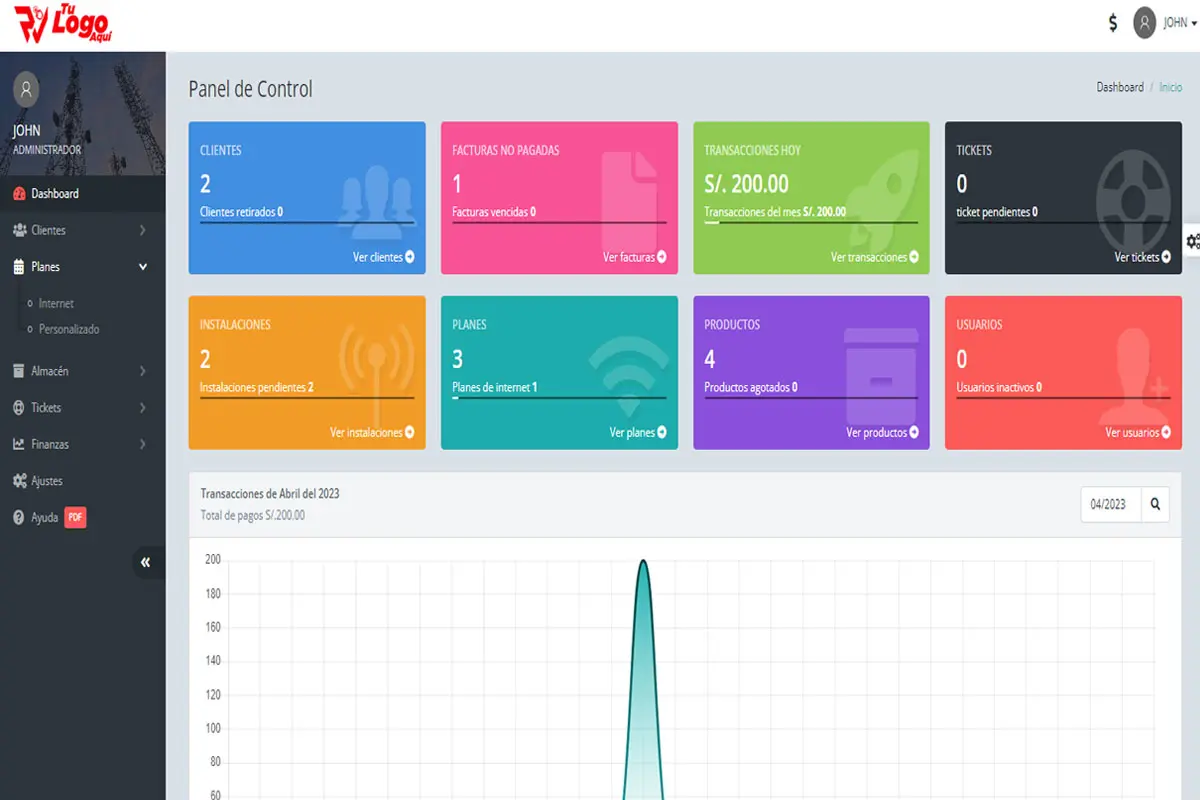
Task: Click the Dashboard gauge icon in sidebar
Action: [x=19, y=194]
